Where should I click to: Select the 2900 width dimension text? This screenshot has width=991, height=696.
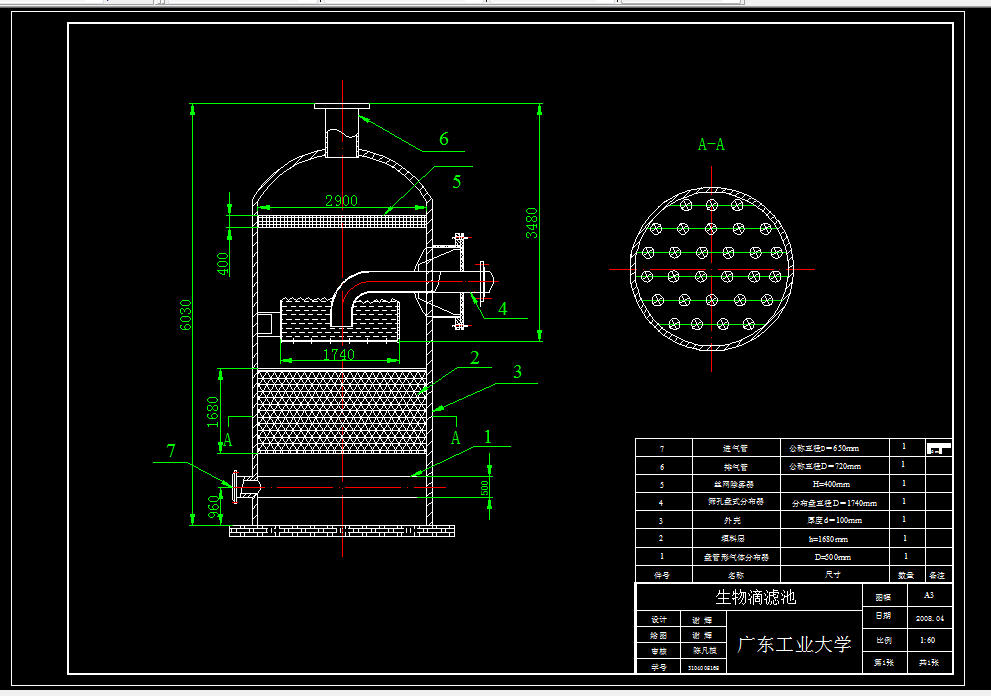[x=341, y=200]
